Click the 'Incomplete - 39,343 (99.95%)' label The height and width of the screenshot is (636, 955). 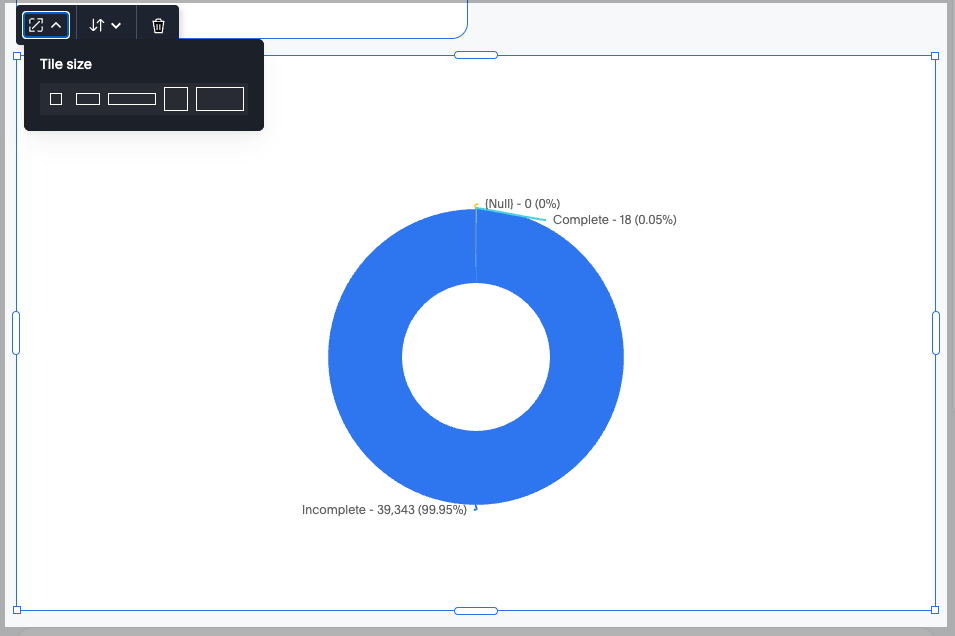pos(384,510)
